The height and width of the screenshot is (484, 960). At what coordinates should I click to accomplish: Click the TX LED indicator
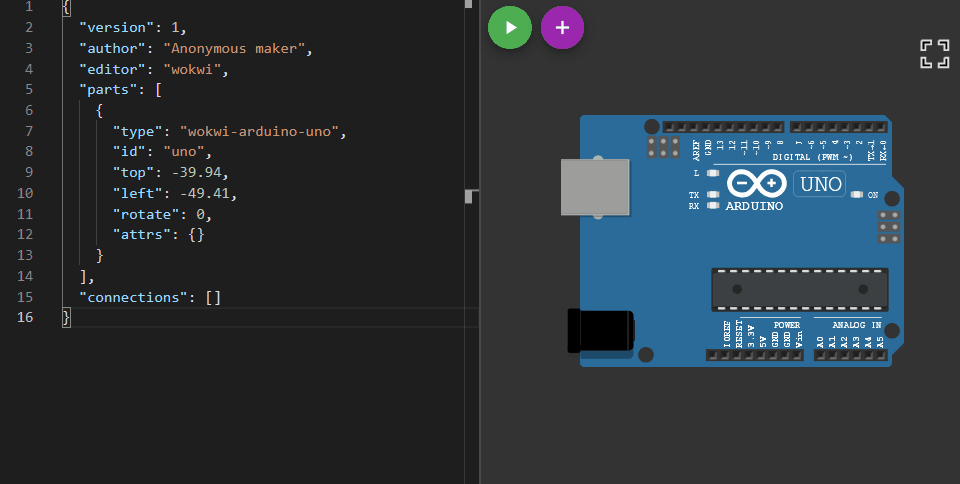[x=713, y=195]
